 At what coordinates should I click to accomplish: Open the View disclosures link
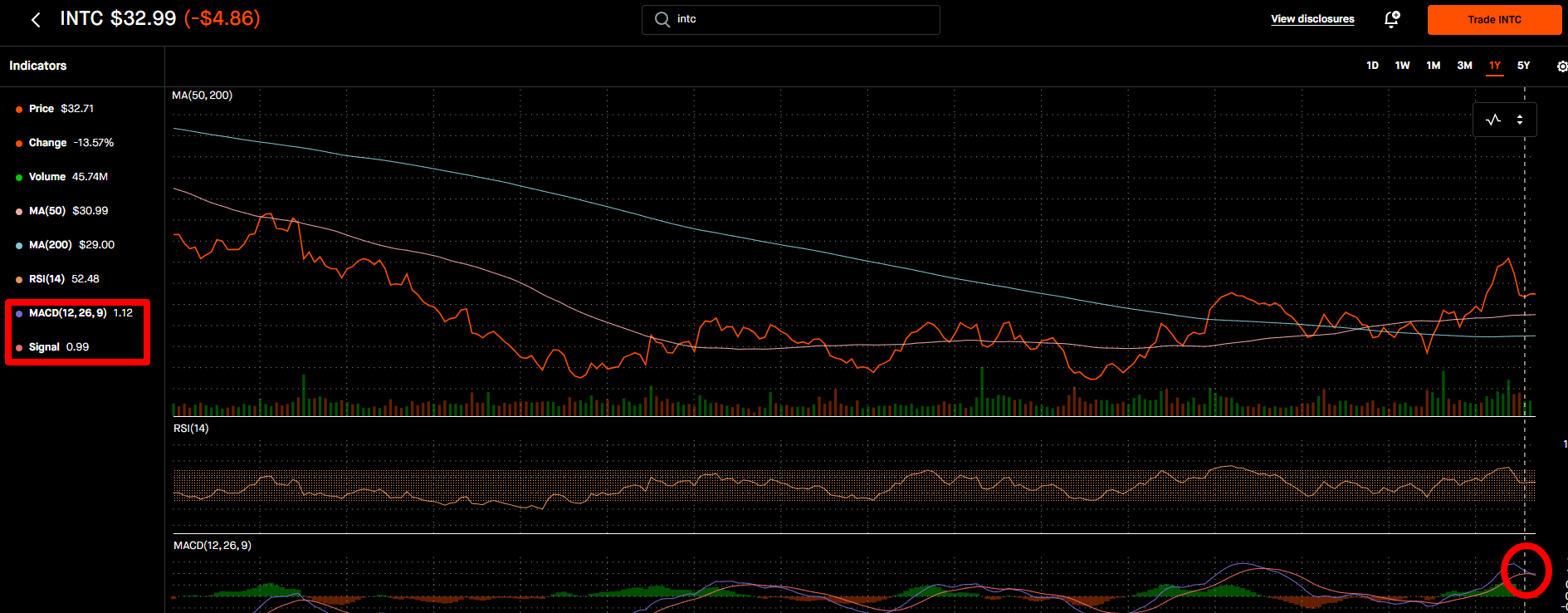[x=1312, y=19]
